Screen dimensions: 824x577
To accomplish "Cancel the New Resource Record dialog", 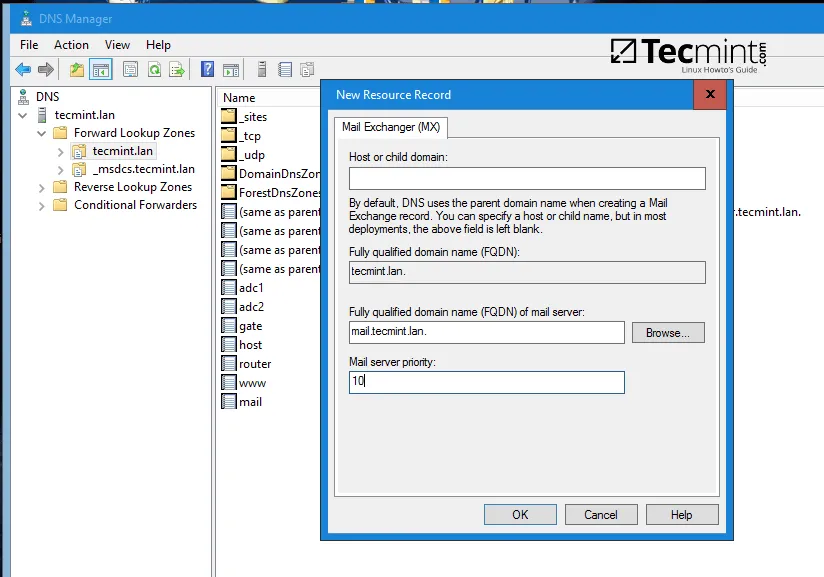I will (x=600, y=514).
